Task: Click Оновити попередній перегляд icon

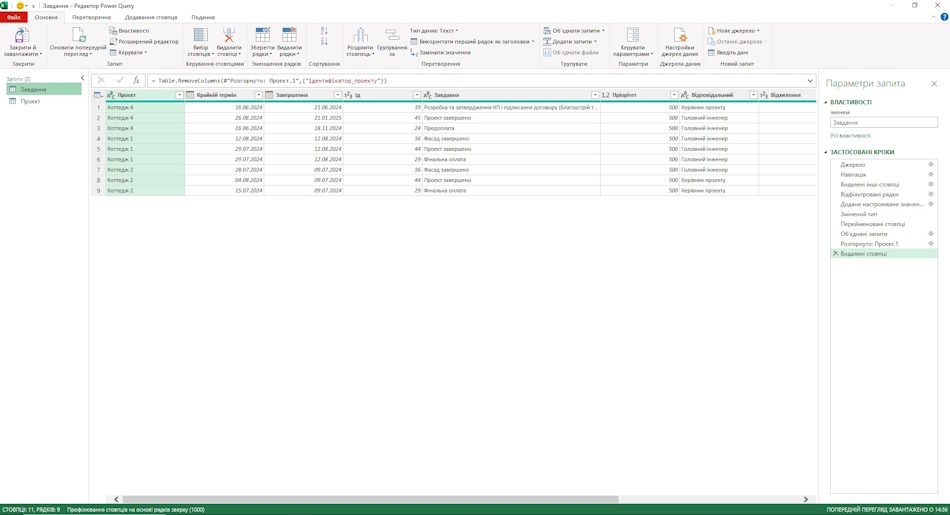Action: point(78,35)
